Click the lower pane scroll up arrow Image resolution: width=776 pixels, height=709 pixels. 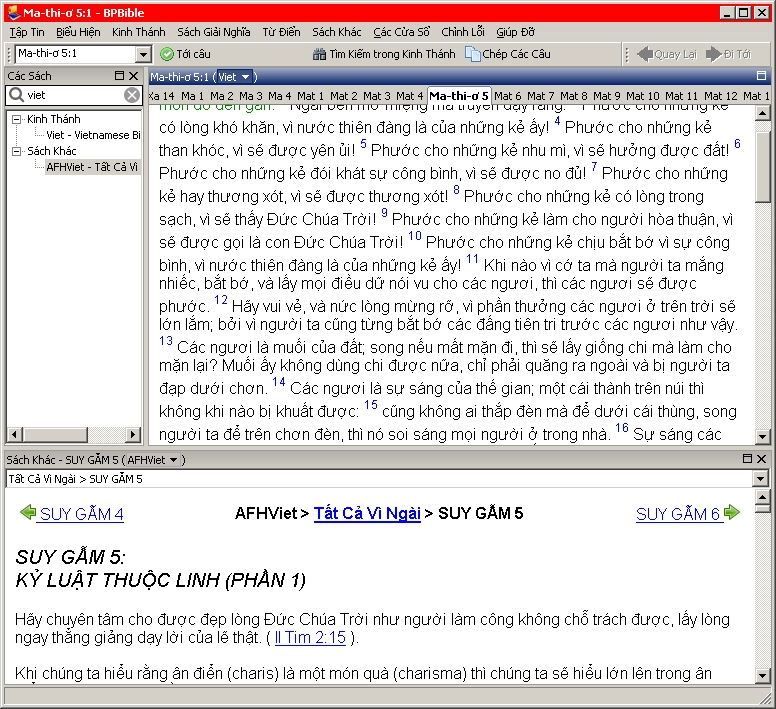tap(763, 497)
